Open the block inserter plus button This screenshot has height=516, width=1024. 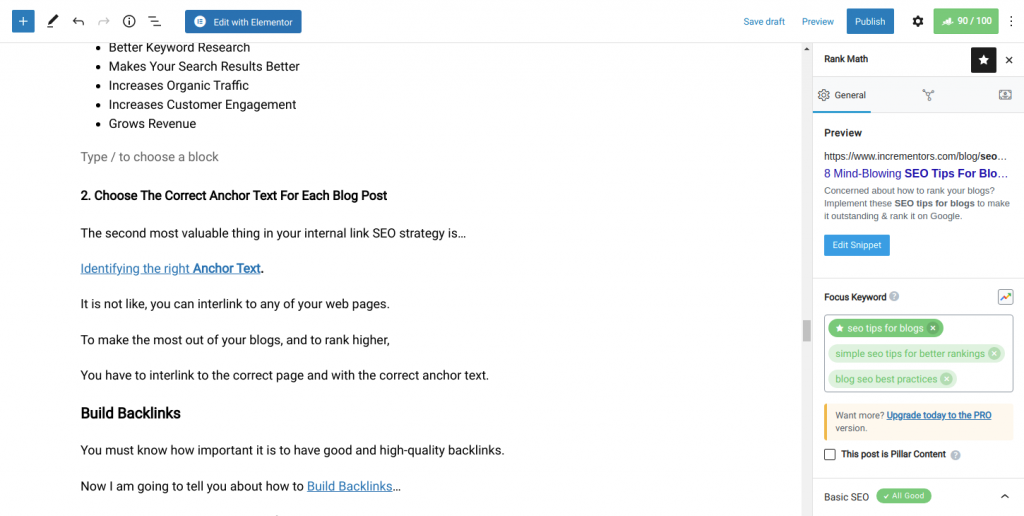coord(23,22)
